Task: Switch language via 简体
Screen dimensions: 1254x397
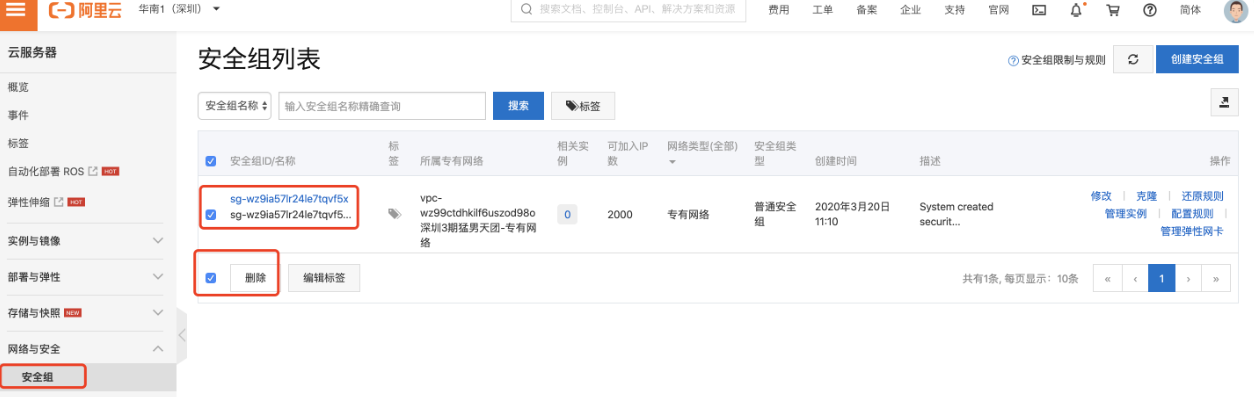Action: pos(1190,10)
